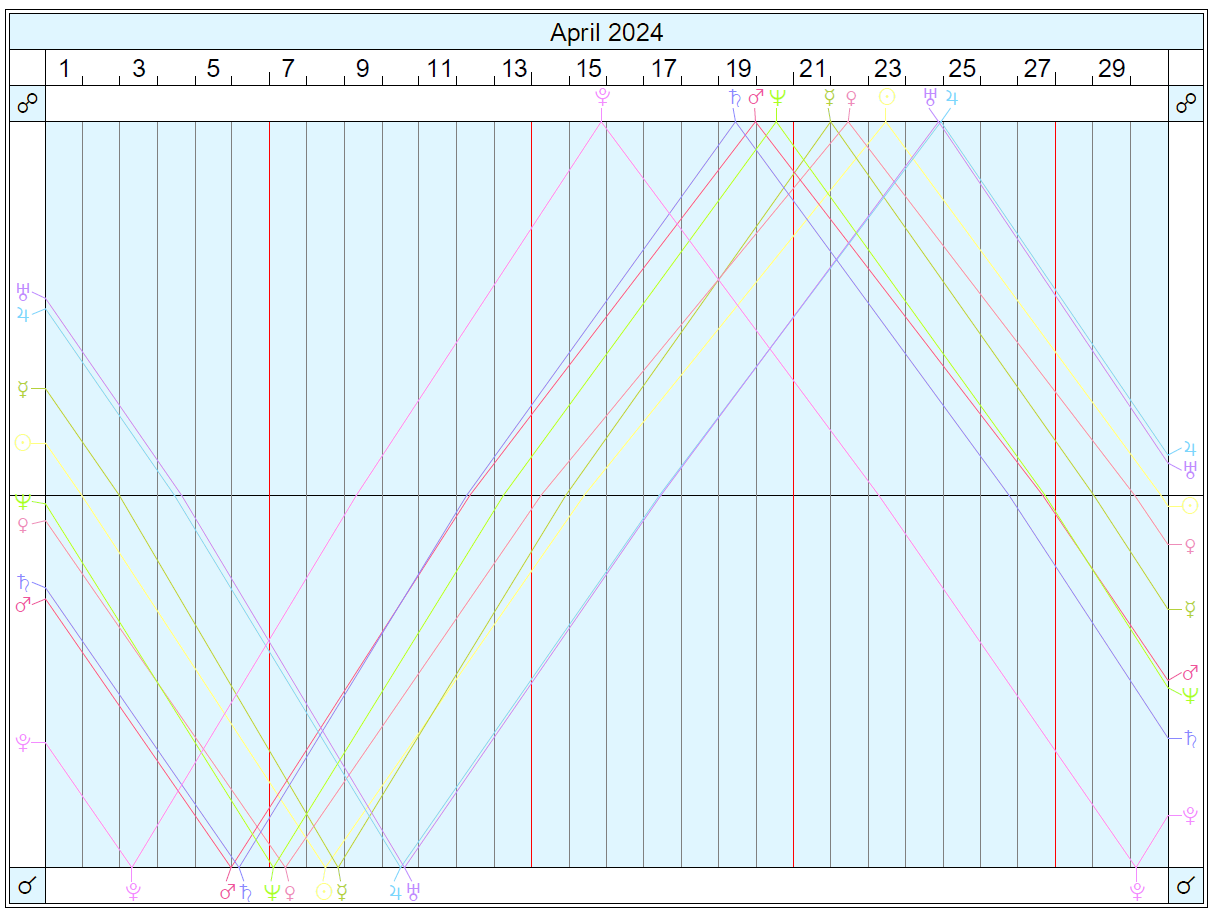This screenshot has width=1218, height=916.
Task: Select day 15 on the date ruler
Action: [589, 69]
